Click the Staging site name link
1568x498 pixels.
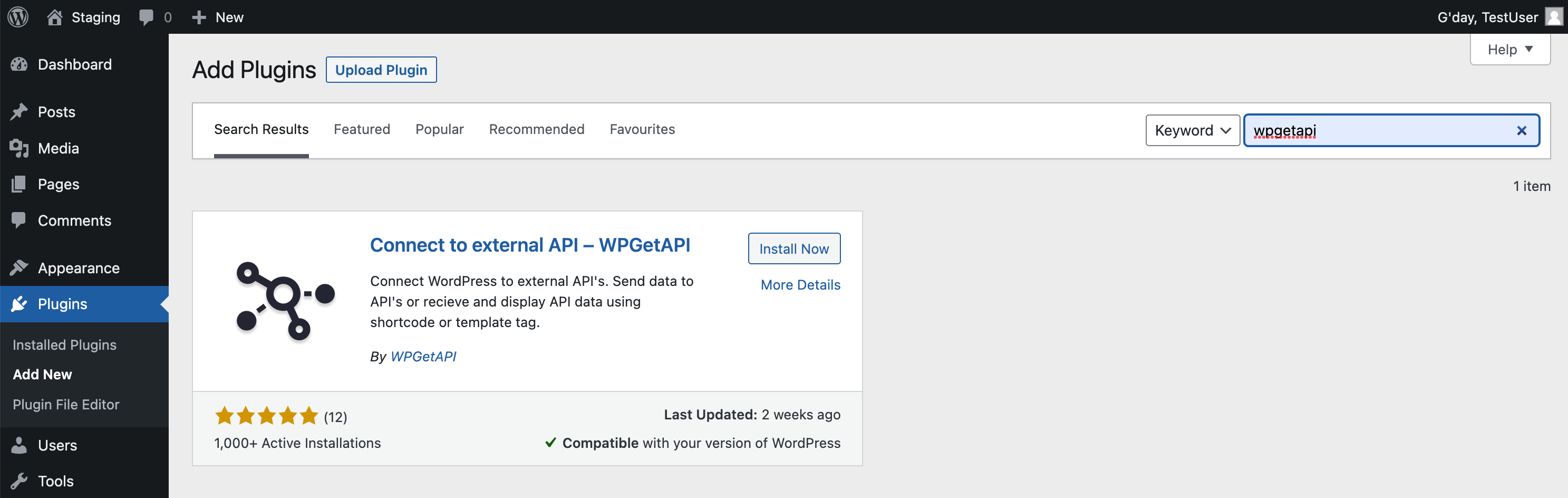coord(95,17)
